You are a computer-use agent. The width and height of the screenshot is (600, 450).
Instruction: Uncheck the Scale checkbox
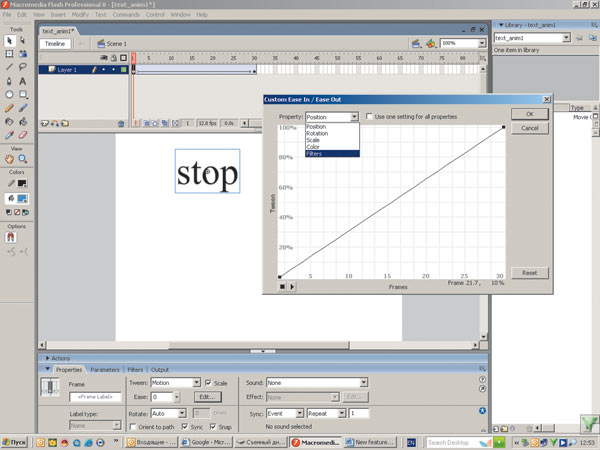pyautogui.click(x=208, y=383)
